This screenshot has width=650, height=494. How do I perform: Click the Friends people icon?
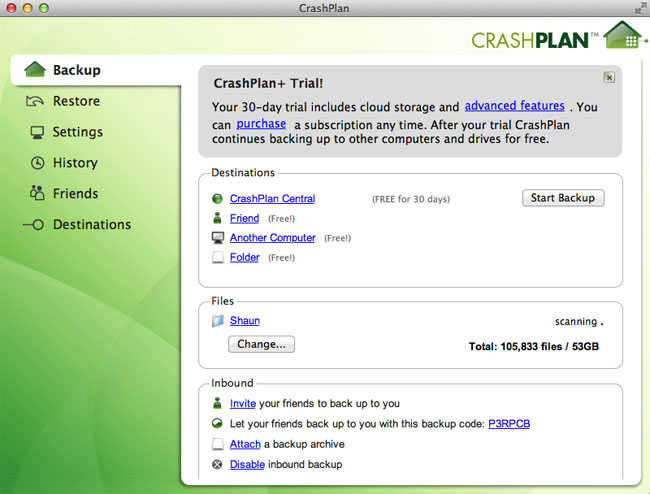point(37,193)
